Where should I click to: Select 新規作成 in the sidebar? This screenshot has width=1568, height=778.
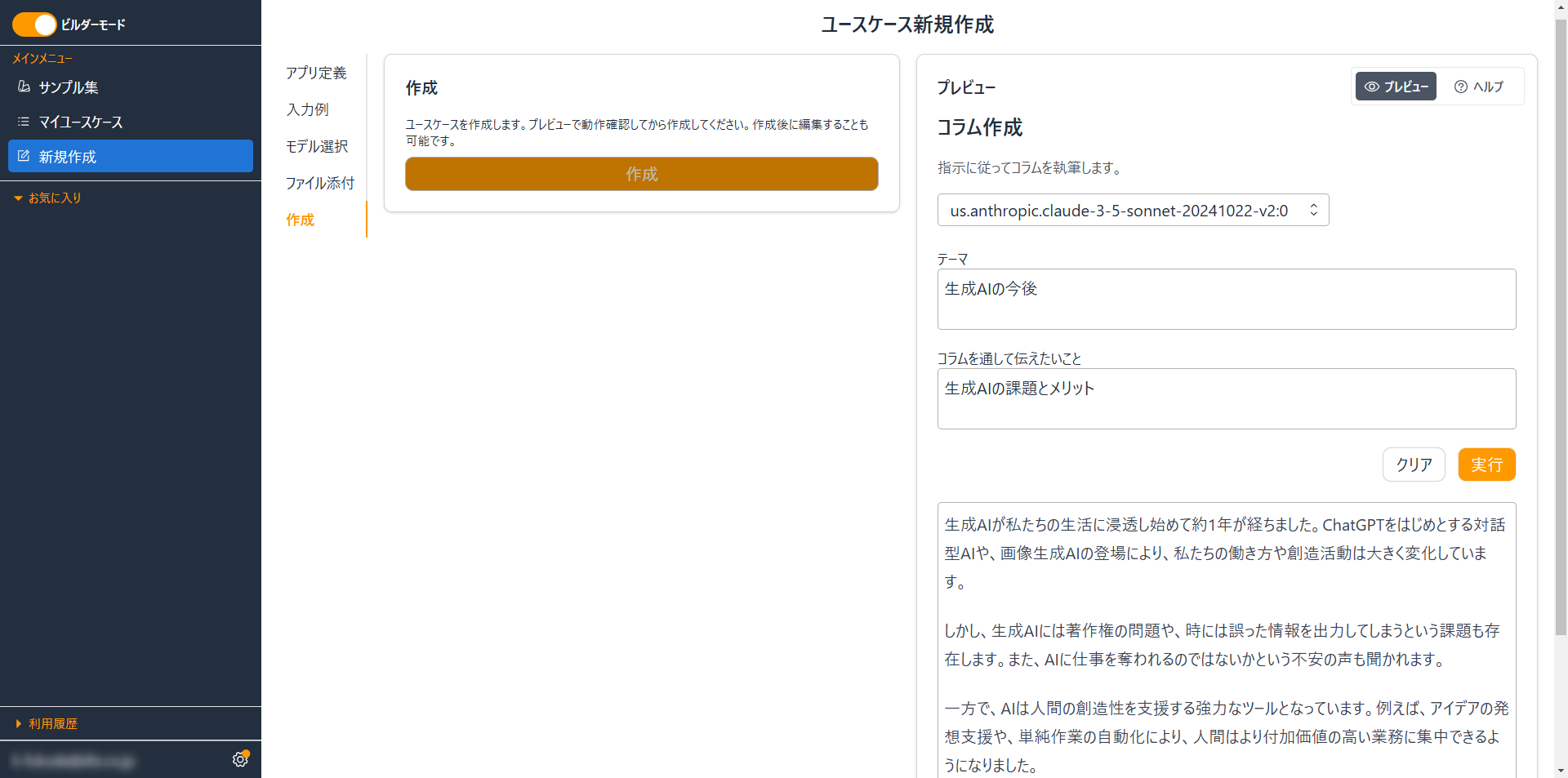coord(131,156)
